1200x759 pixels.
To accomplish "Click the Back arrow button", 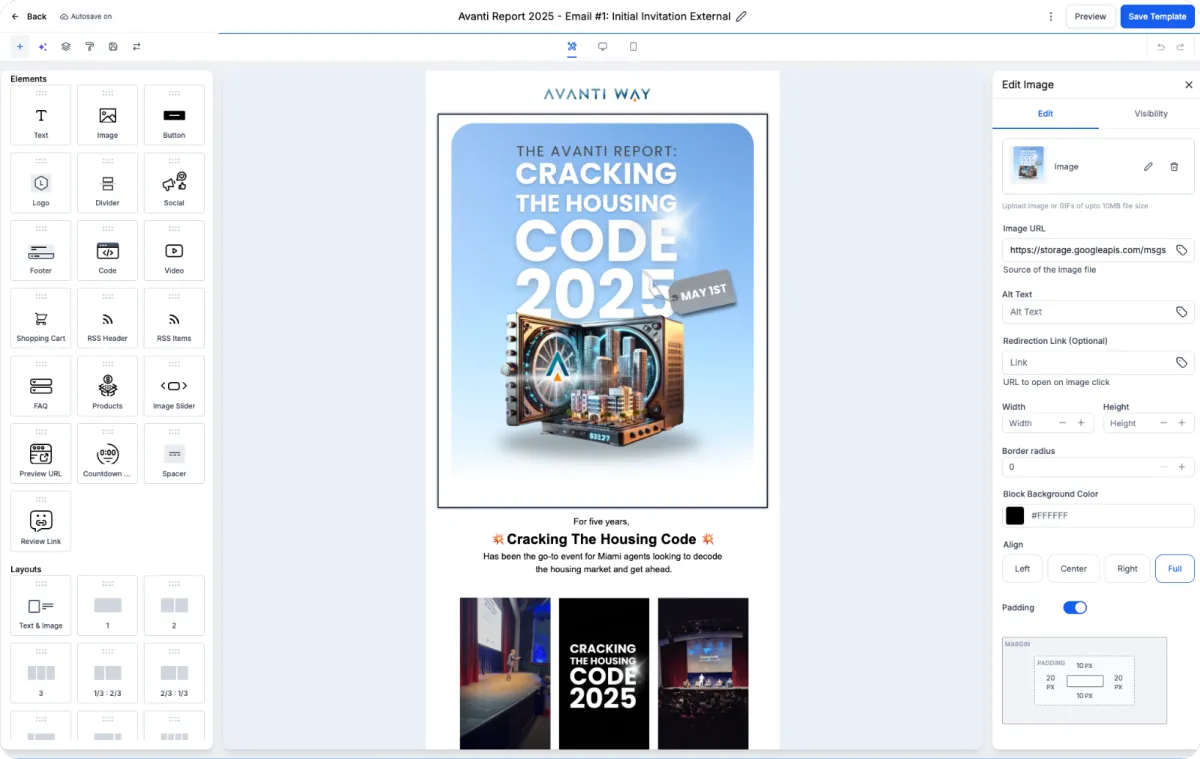I will tap(28, 16).
